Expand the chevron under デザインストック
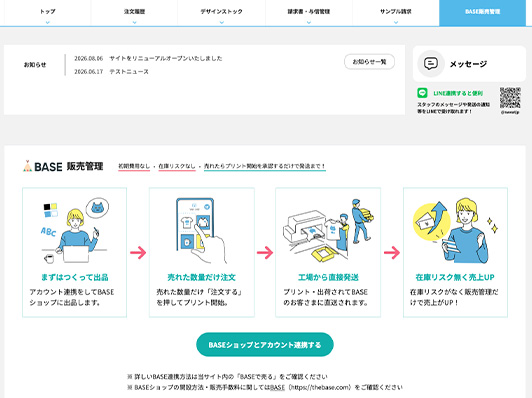 coord(222,22)
